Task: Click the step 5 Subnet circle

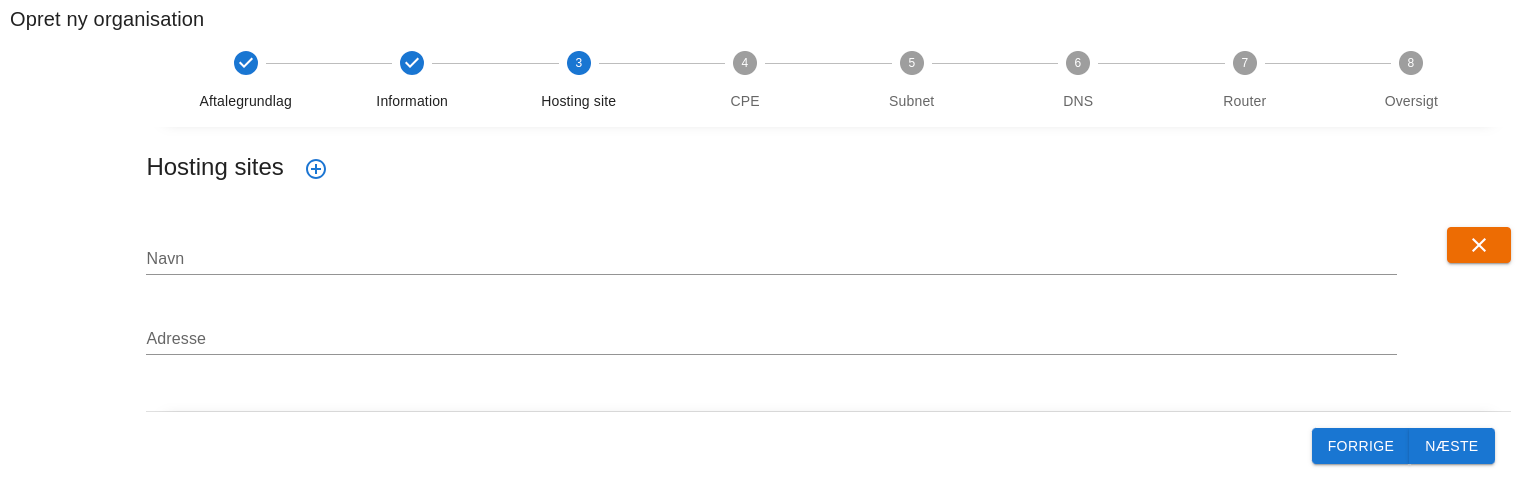Action: tap(911, 63)
